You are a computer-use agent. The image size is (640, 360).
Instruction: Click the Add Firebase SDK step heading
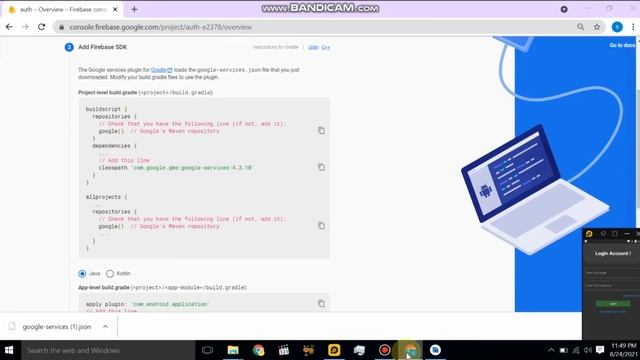pyautogui.click(x=102, y=47)
